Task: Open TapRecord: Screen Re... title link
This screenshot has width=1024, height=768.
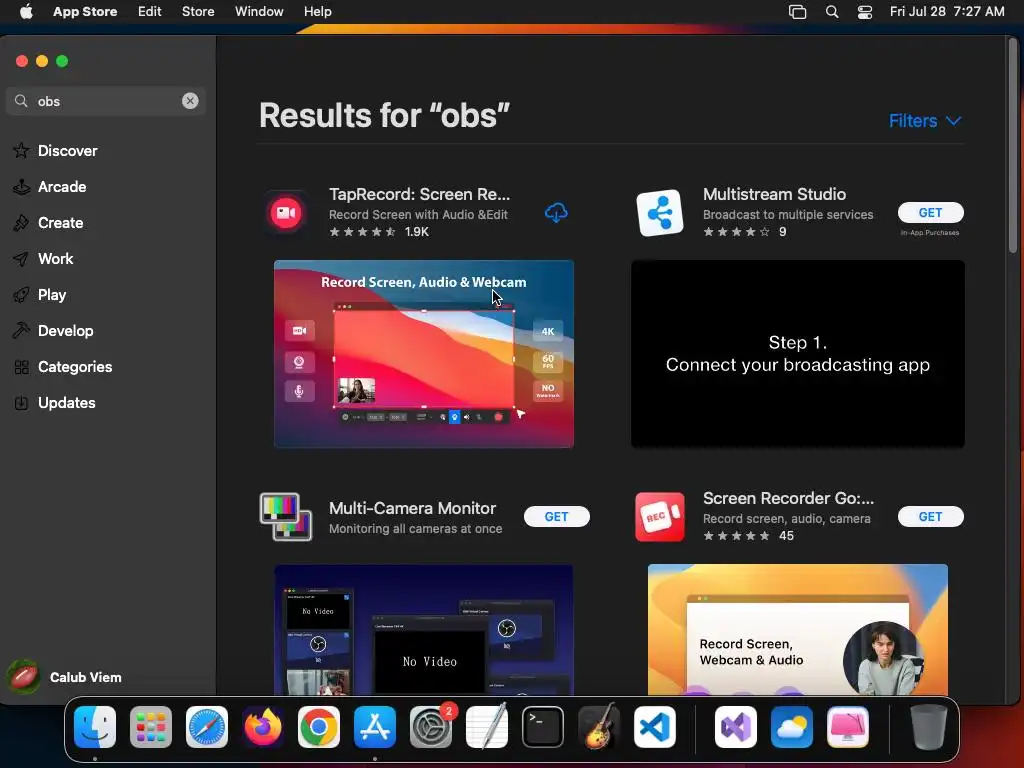Action: [x=419, y=194]
